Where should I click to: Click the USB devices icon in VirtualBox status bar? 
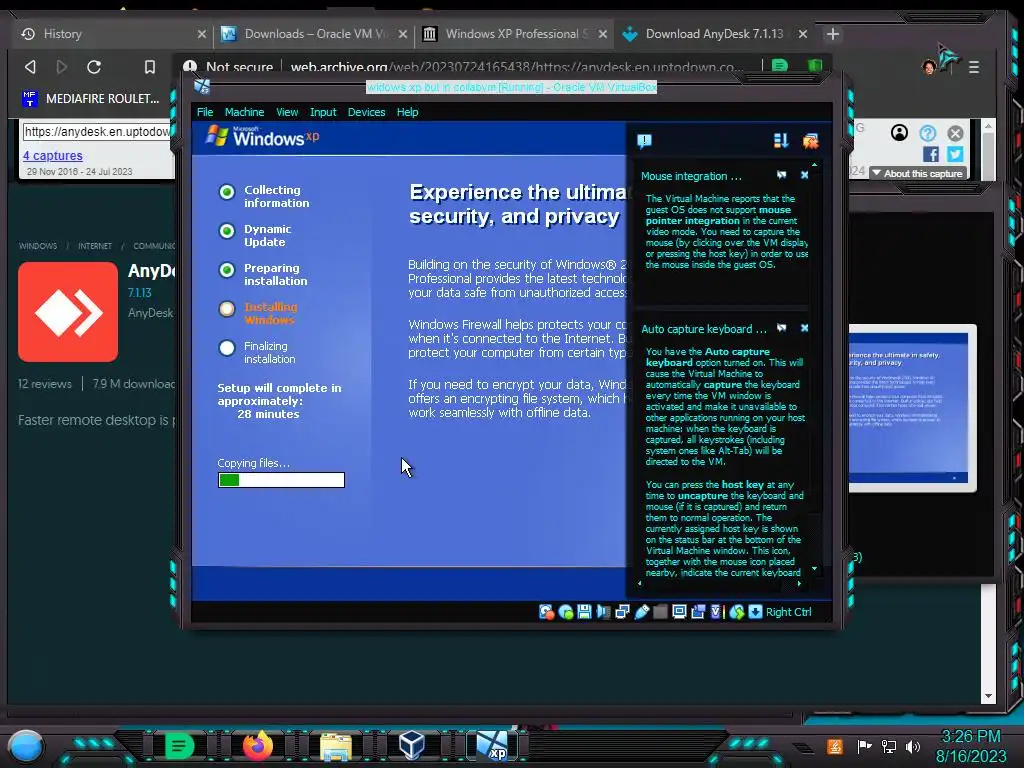pos(642,612)
